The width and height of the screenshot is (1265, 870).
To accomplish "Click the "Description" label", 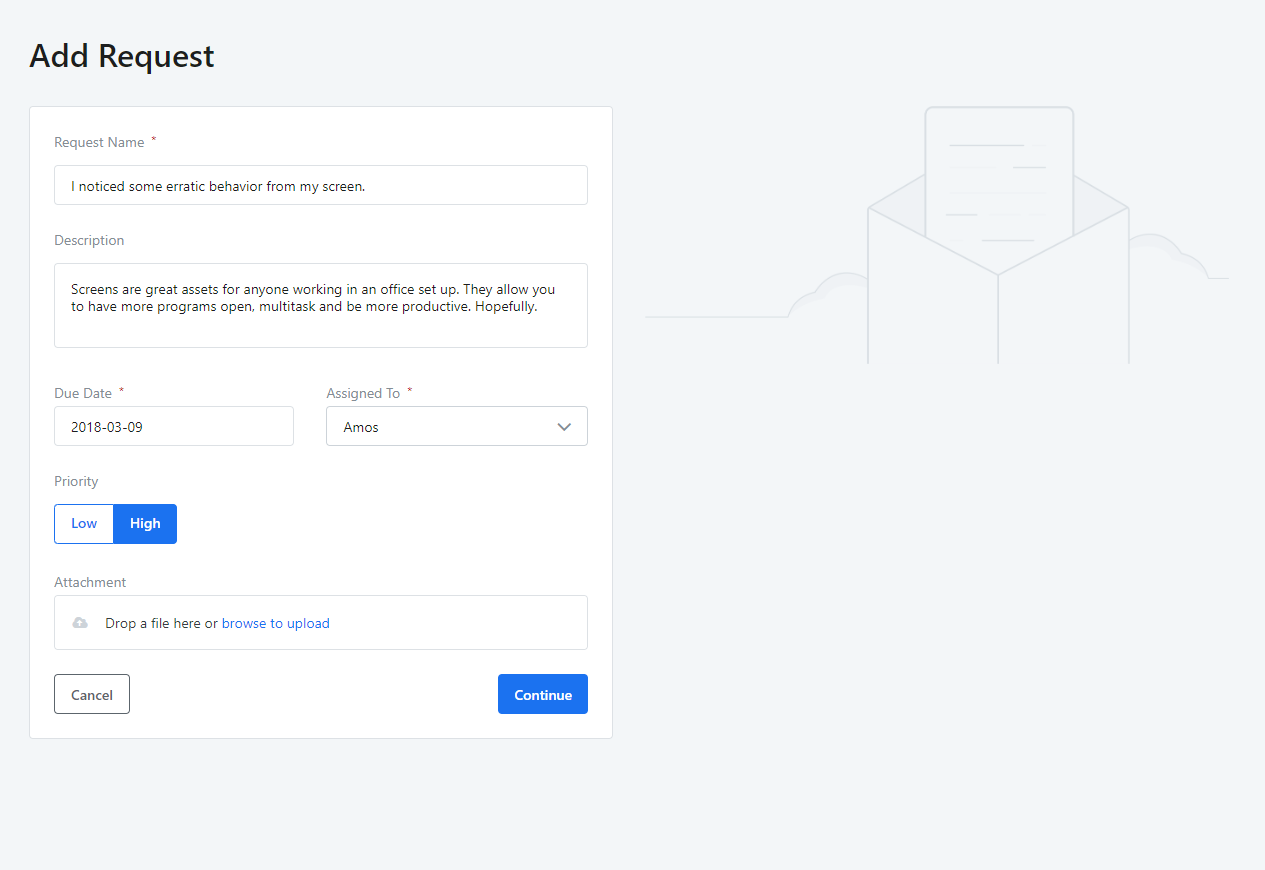I will 89,241.
